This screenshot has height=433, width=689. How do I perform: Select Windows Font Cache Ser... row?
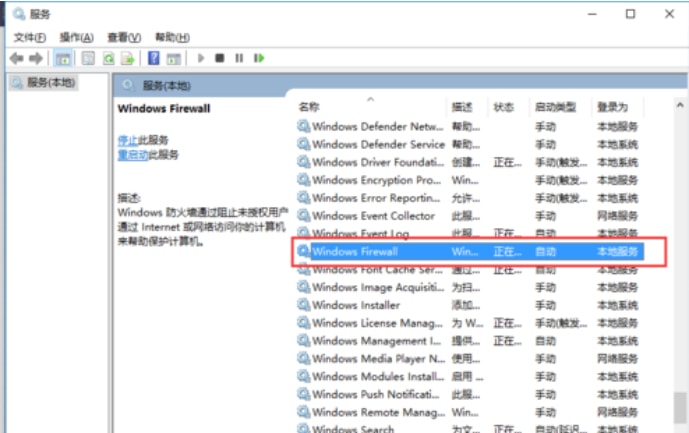[470, 270]
